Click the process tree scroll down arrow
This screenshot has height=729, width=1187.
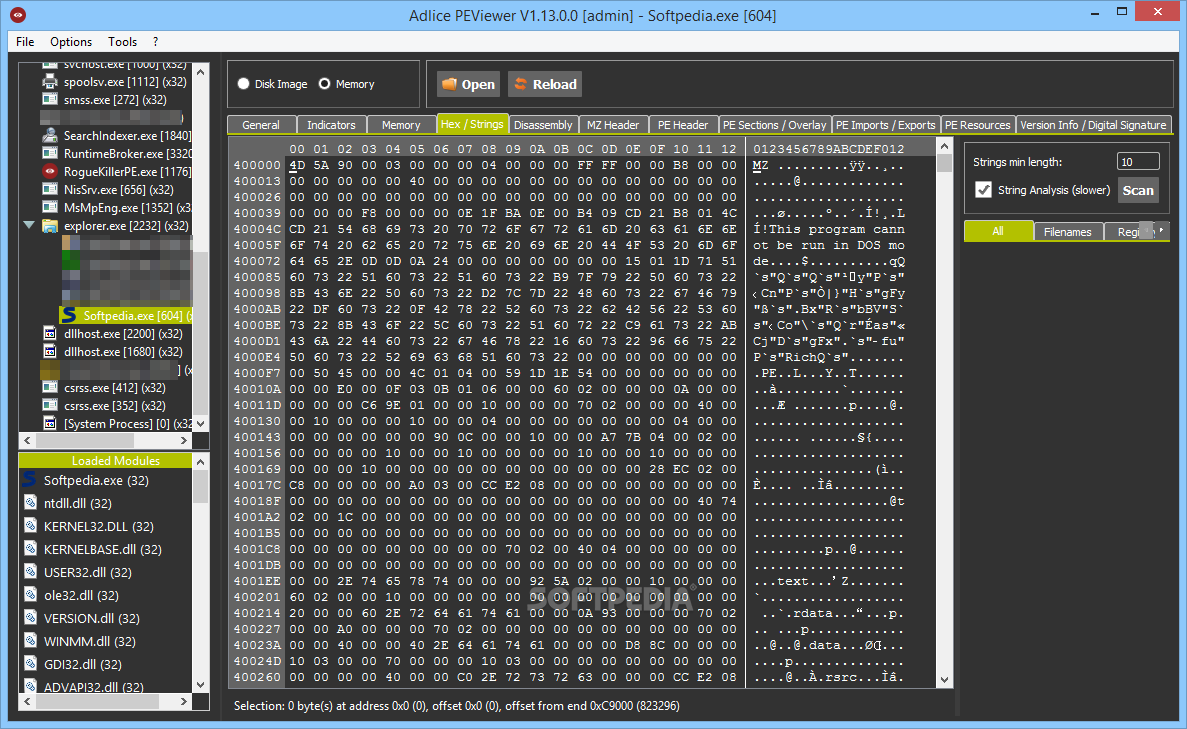[x=201, y=423]
